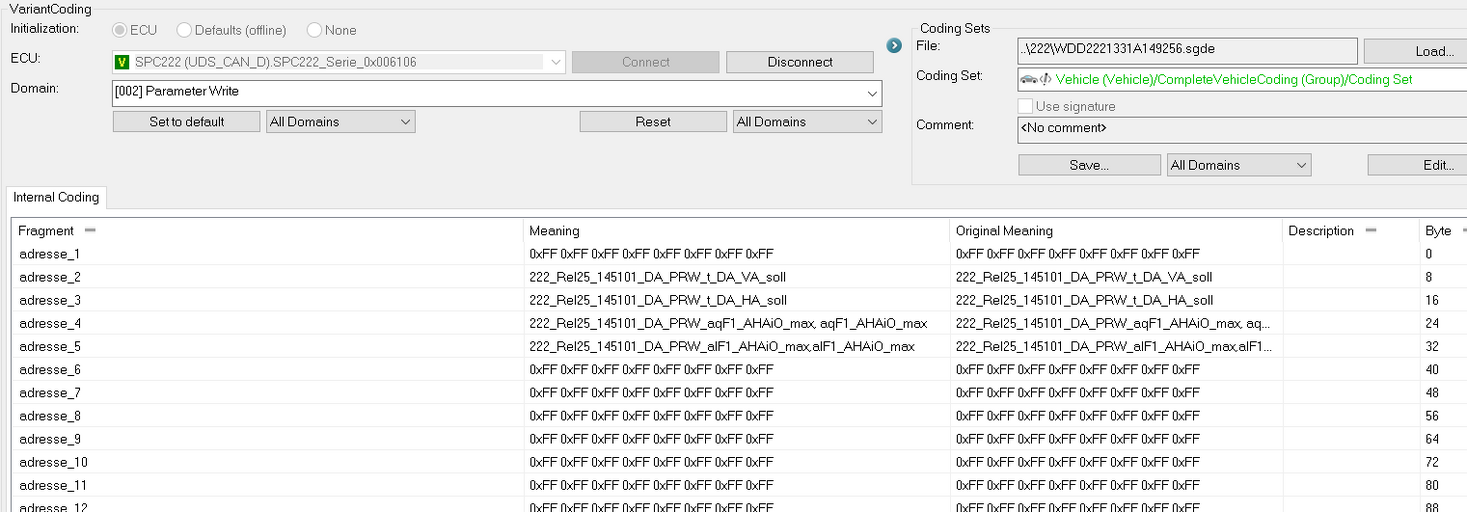Select the ECU initialization radio button
The width and height of the screenshot is (1467, 512).
point(120,30)
